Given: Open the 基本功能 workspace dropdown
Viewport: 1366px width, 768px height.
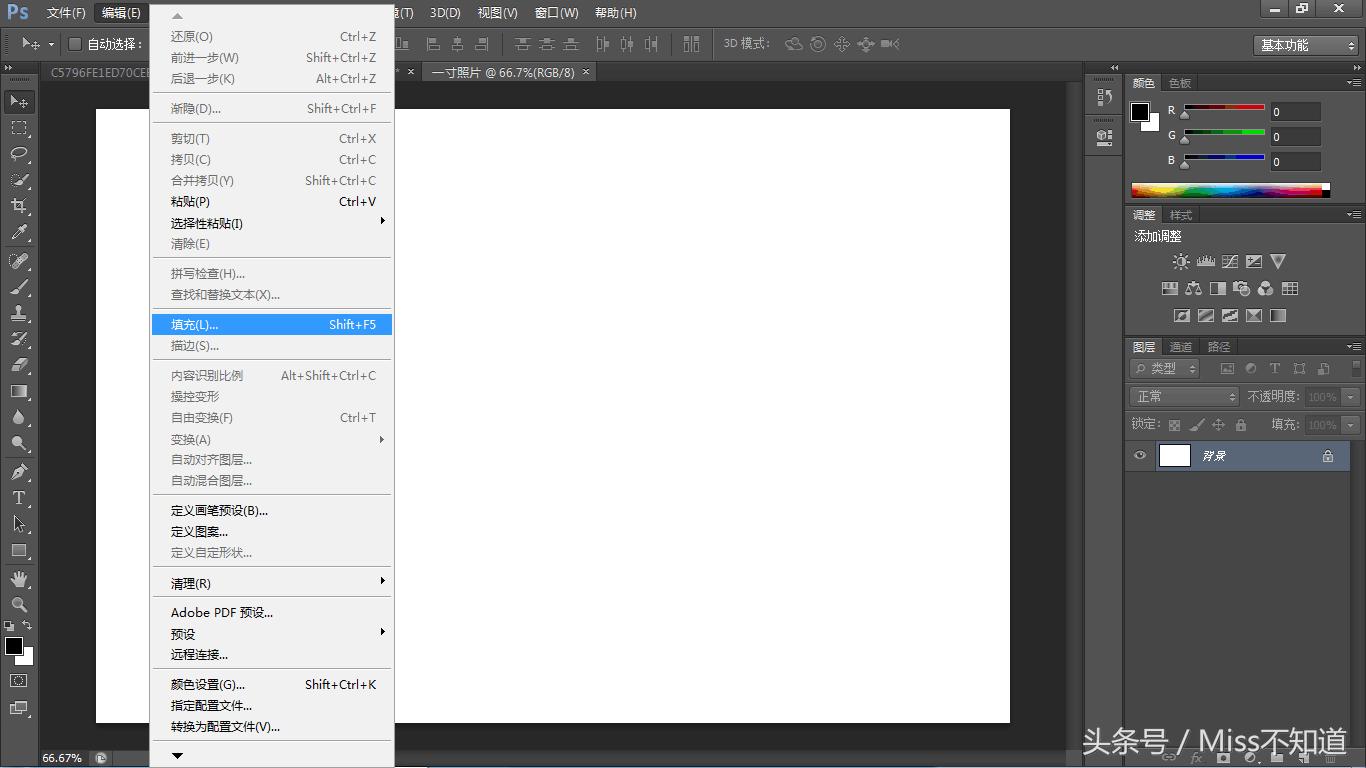Looking at the screenshot, I should point(1306,45).
